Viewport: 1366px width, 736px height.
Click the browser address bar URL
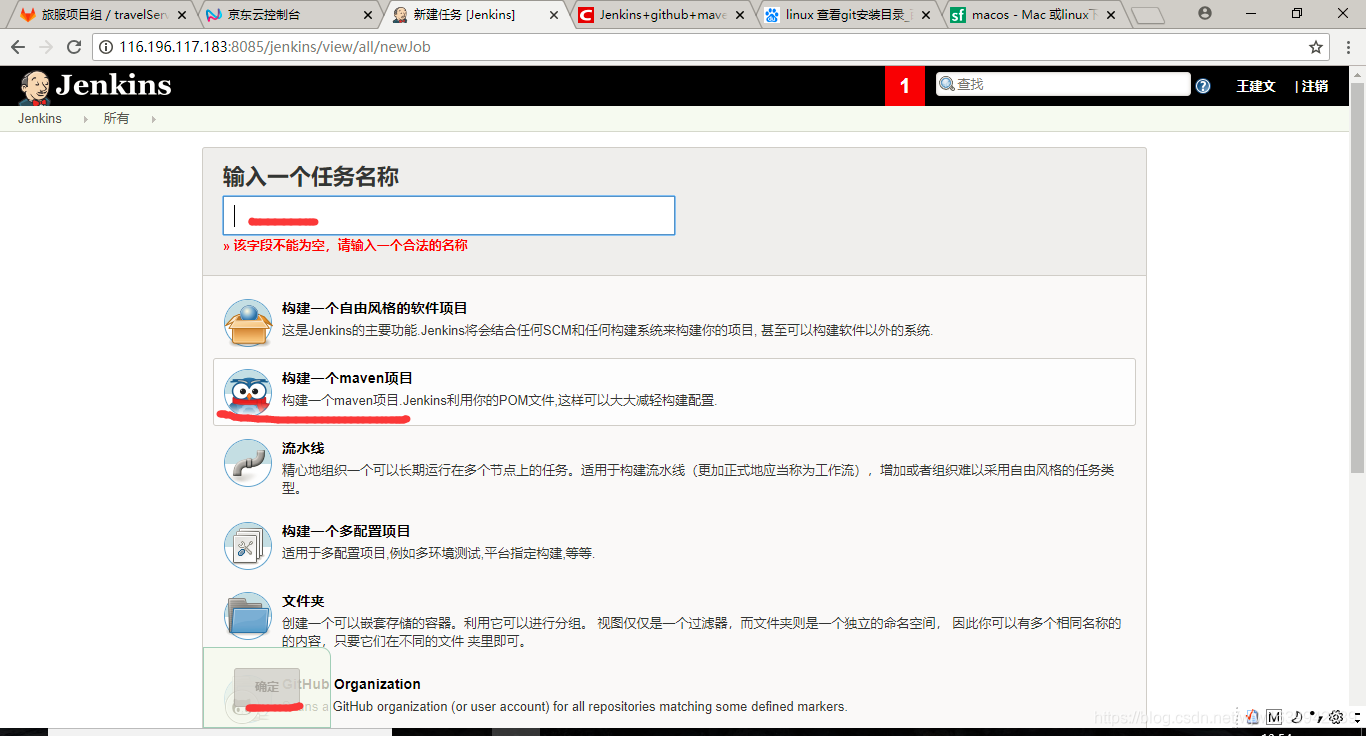coord(275,47)
